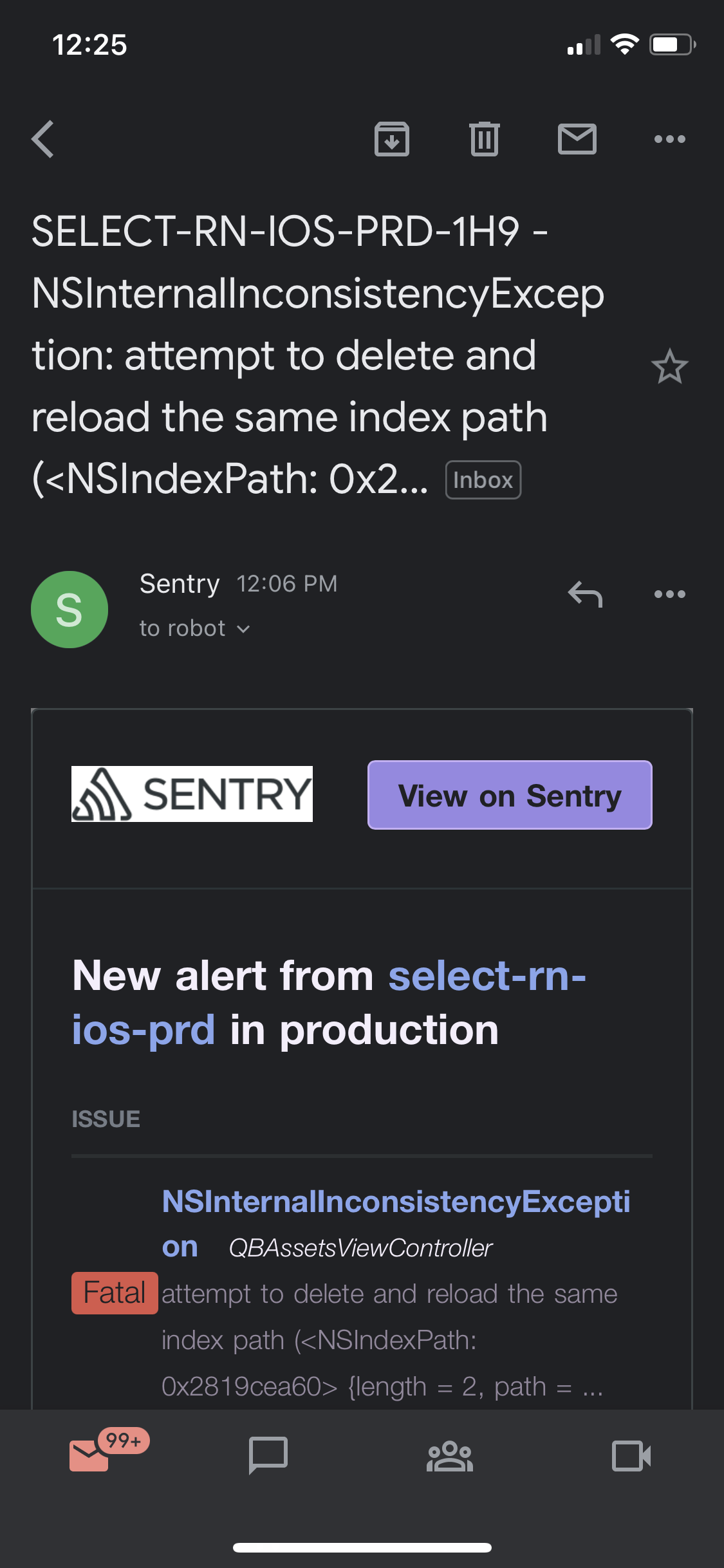
Task: Open top toolbar more options menu
Action: [x=669, y=139]
